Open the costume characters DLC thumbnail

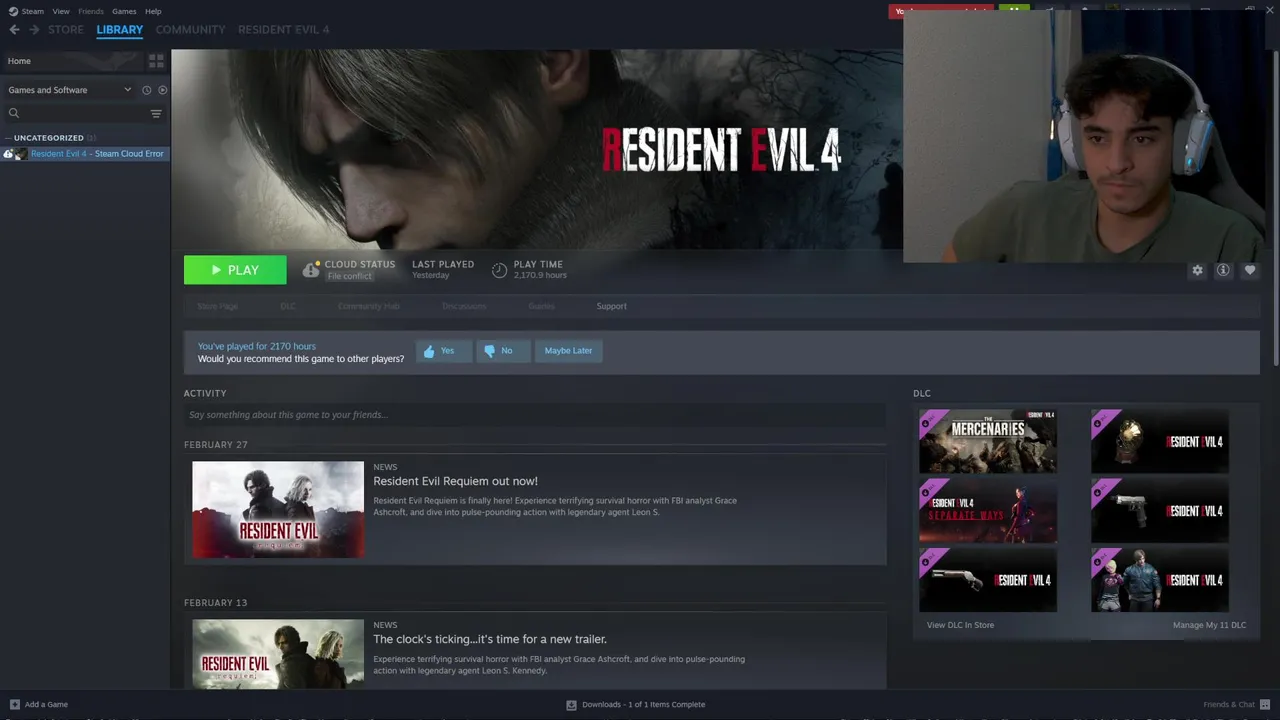[1160, 580]
